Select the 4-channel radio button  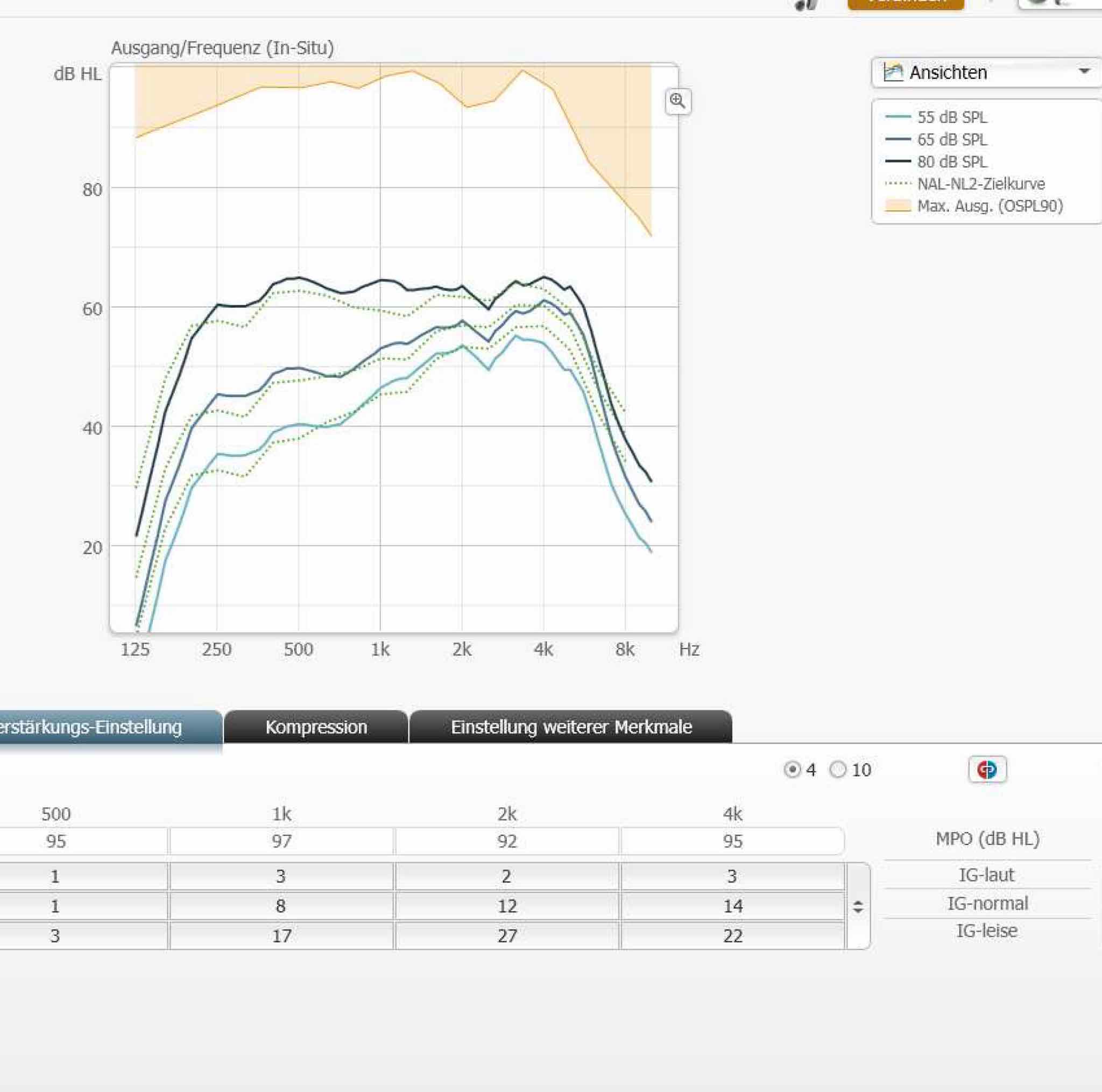pyautogui.click(x=792, y=770)
